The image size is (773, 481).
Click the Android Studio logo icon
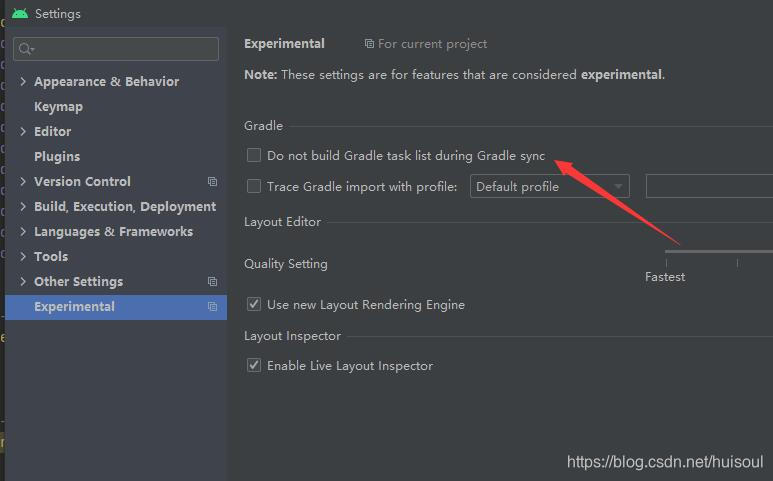point(20,14)
